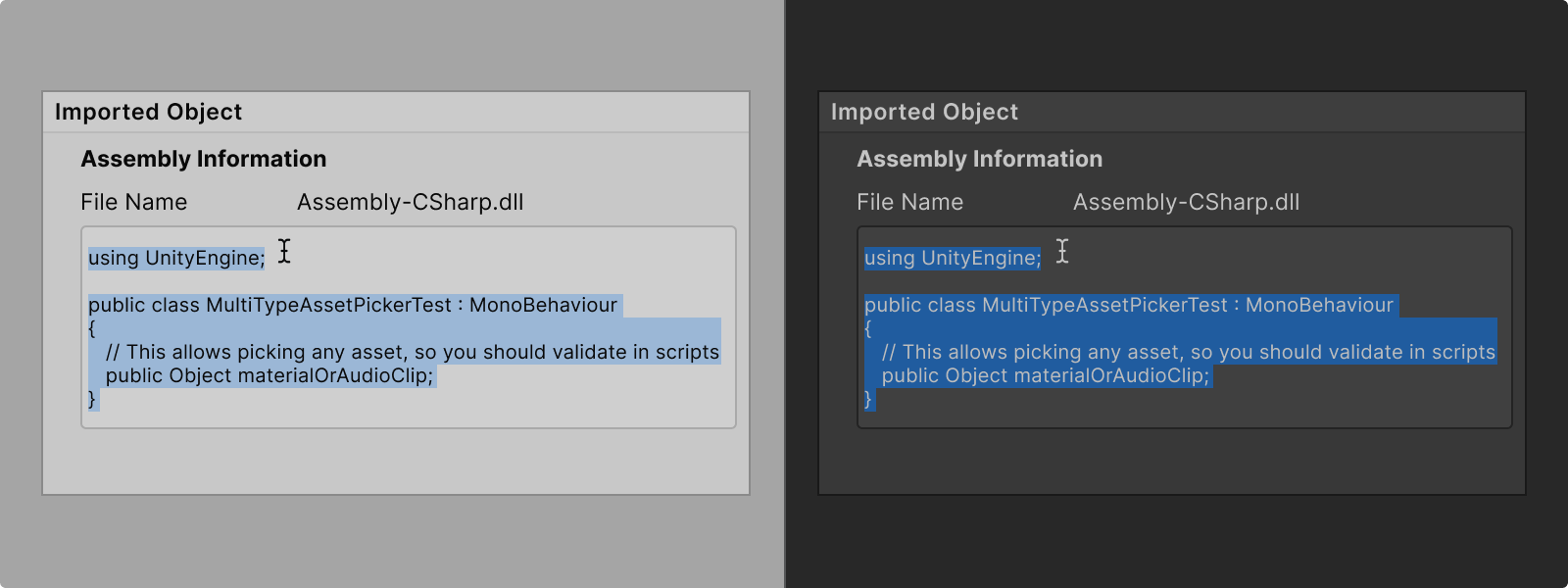Click the closing brace line in light panel
1568x588 pixels.
92,399
